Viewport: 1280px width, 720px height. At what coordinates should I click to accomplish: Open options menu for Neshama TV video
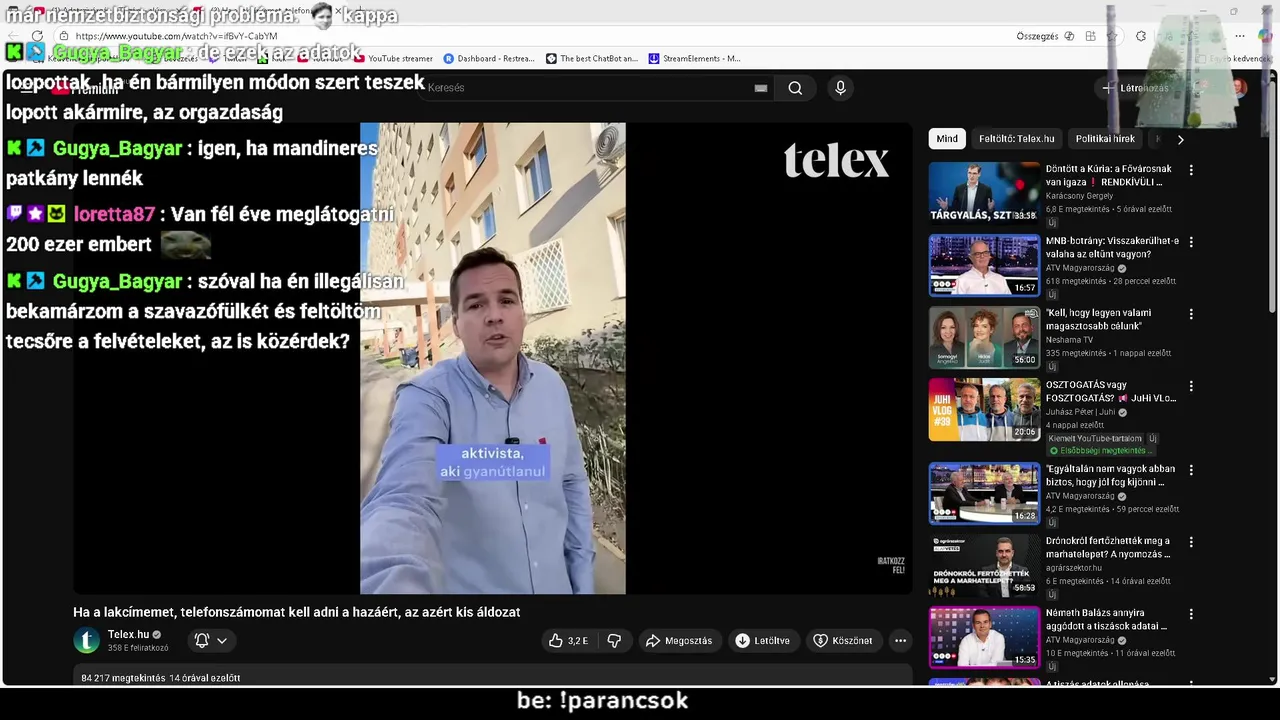[x=1191, y=314]
